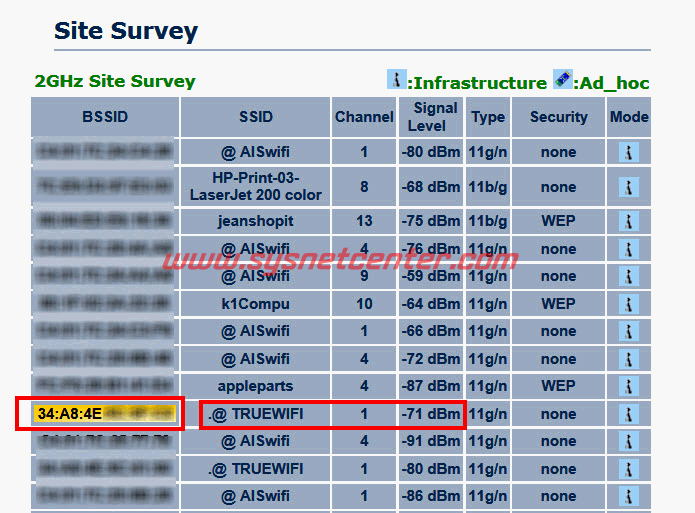Screen dimensions: 695x513
Task: Click the Signal Level column header
Action: (x=433, y=117)
